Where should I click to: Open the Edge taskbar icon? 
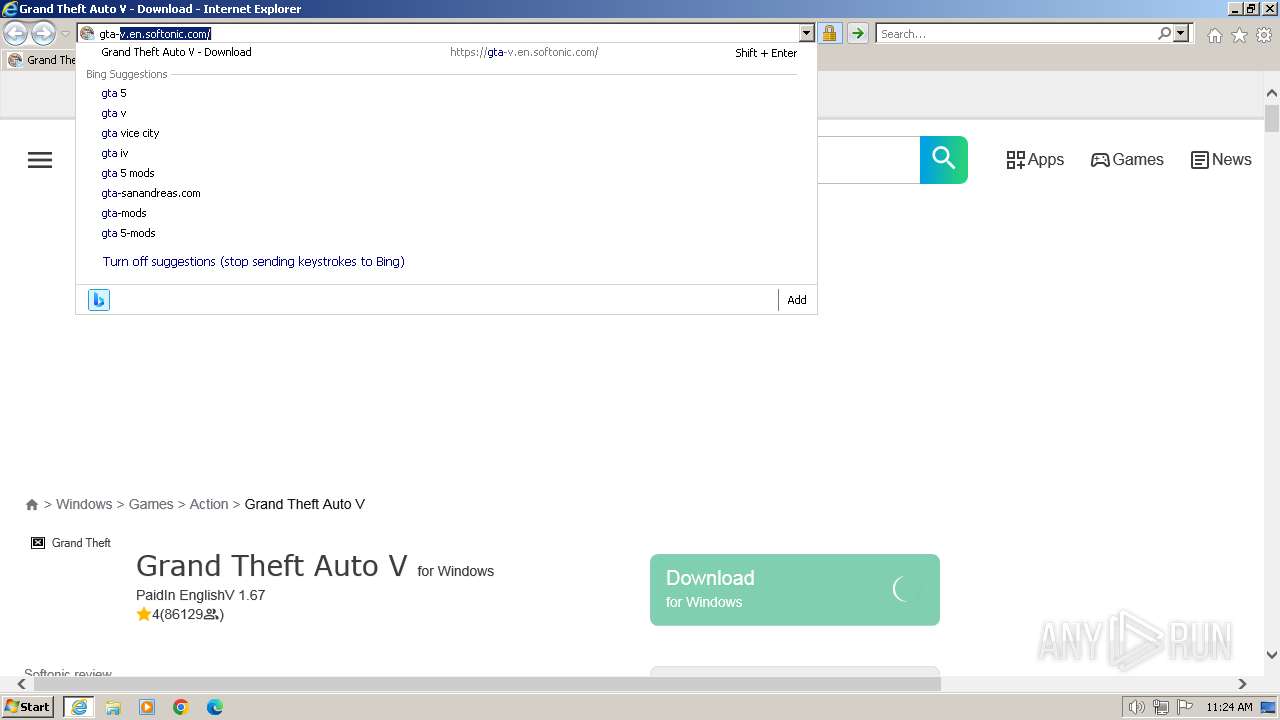click(215, 707)
